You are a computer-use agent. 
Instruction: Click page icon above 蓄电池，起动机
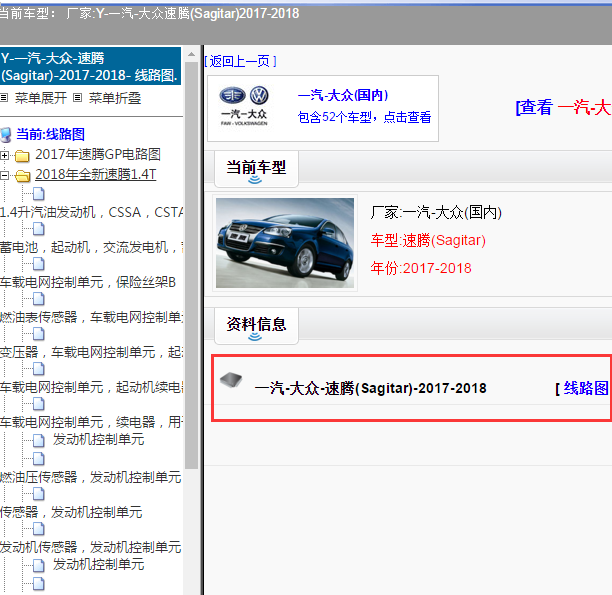[39, 229]
